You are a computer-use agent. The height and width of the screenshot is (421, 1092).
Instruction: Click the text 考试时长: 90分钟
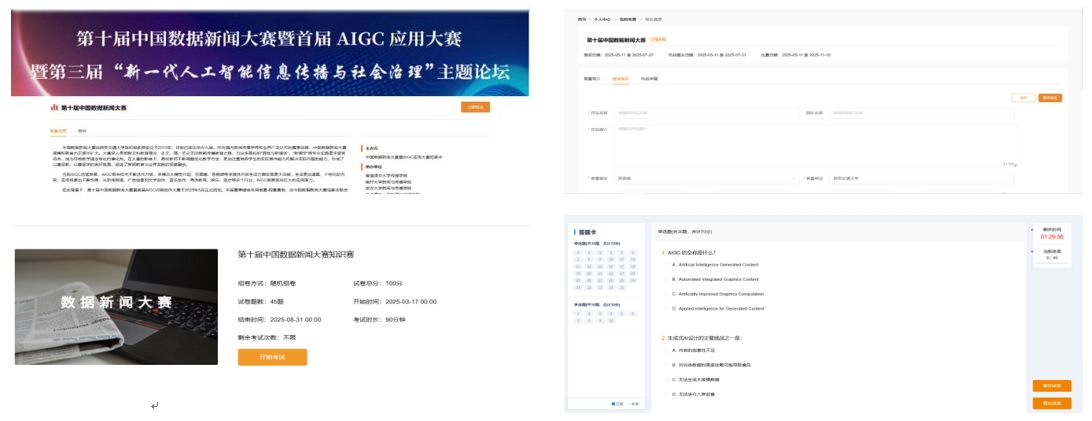(x=380, y=319)
